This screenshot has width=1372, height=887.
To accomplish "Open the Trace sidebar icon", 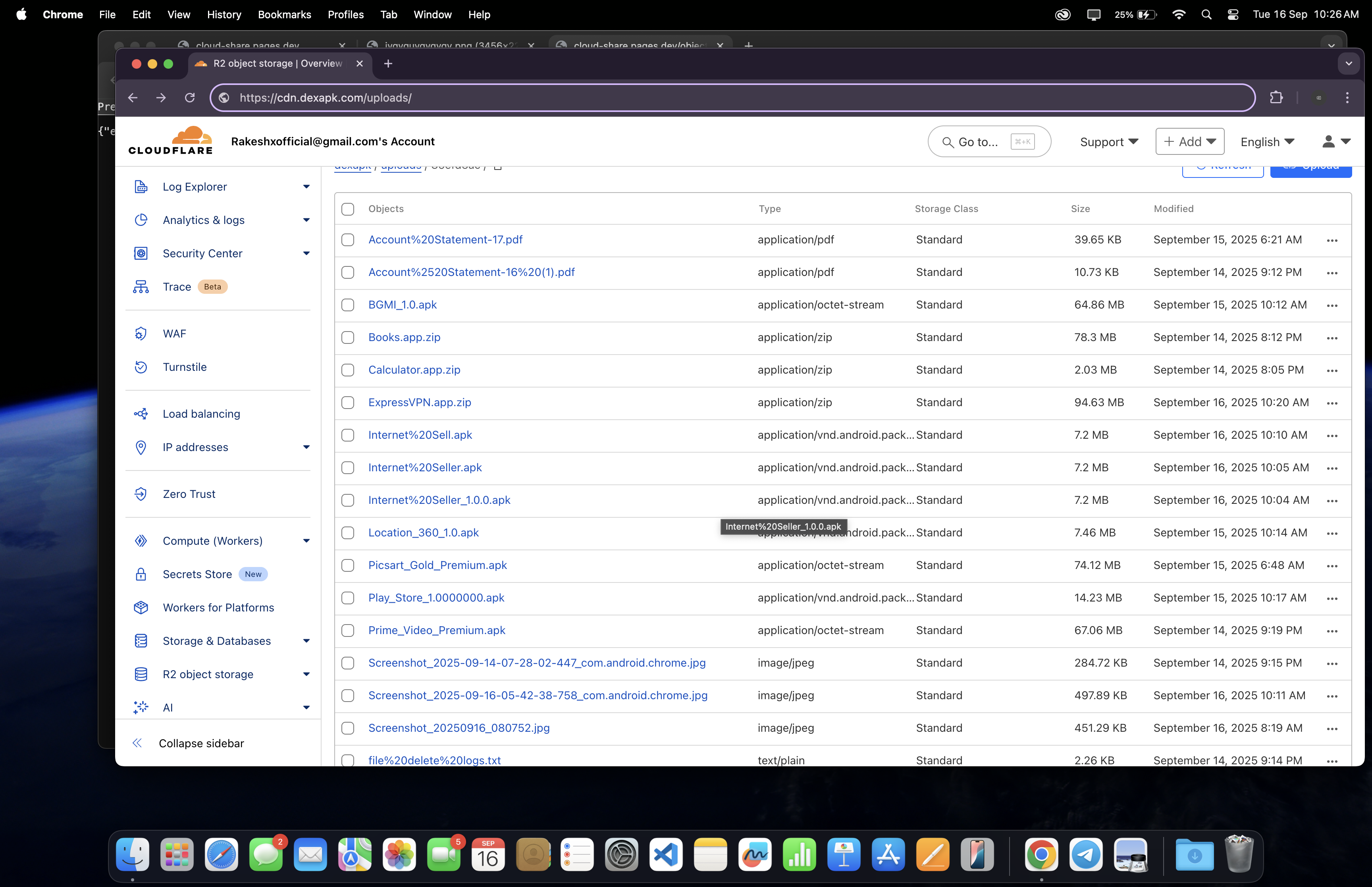I will [x=141, y=287].
